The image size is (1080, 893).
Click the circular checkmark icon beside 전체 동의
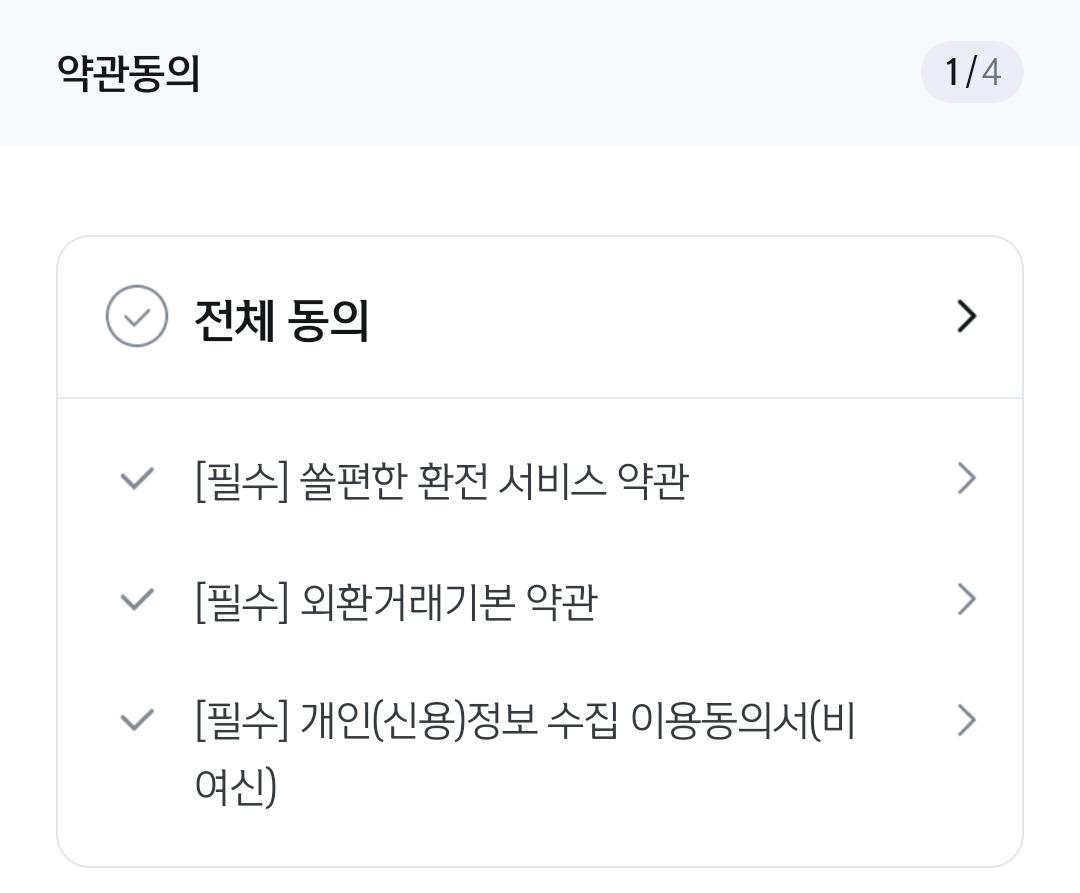[137, 316]
